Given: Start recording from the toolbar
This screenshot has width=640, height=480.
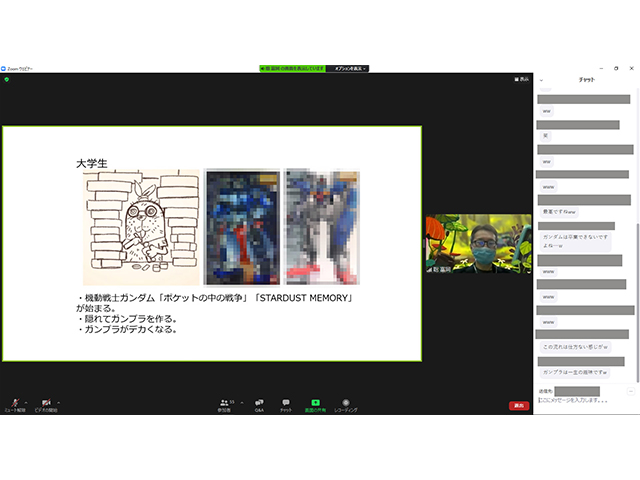Looking at the screenshot, I should pos(346,405).
